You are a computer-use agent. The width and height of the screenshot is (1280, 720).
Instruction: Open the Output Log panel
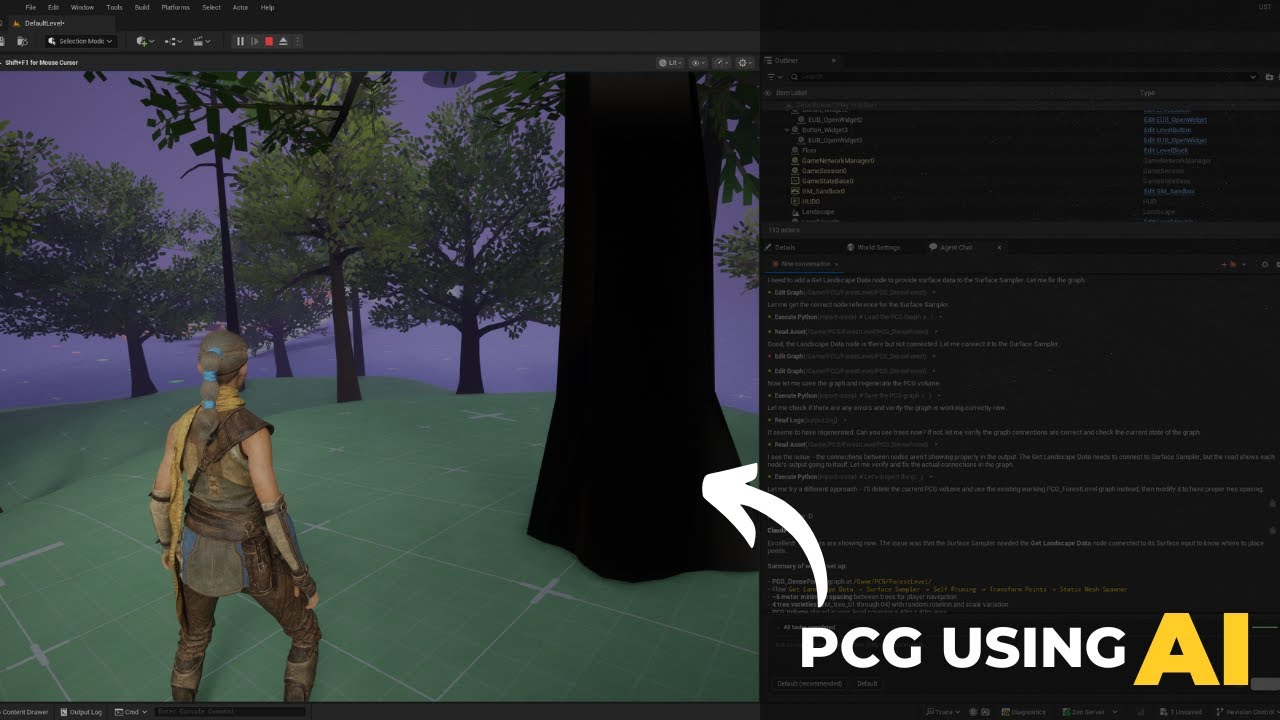(x=80, y=712)
